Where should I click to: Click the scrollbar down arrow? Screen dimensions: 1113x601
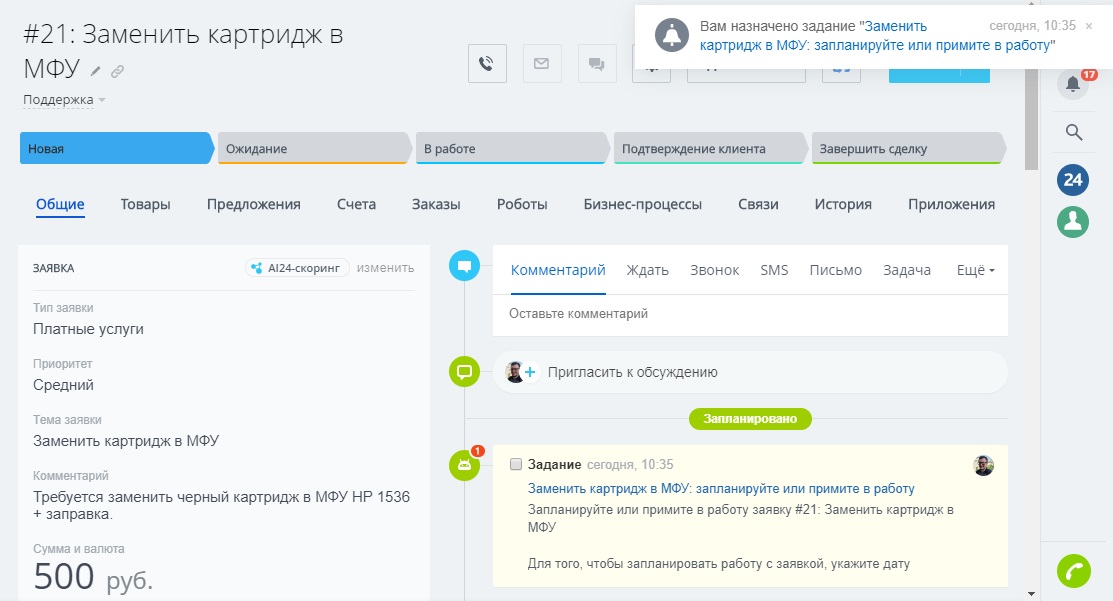[1031, 594]
